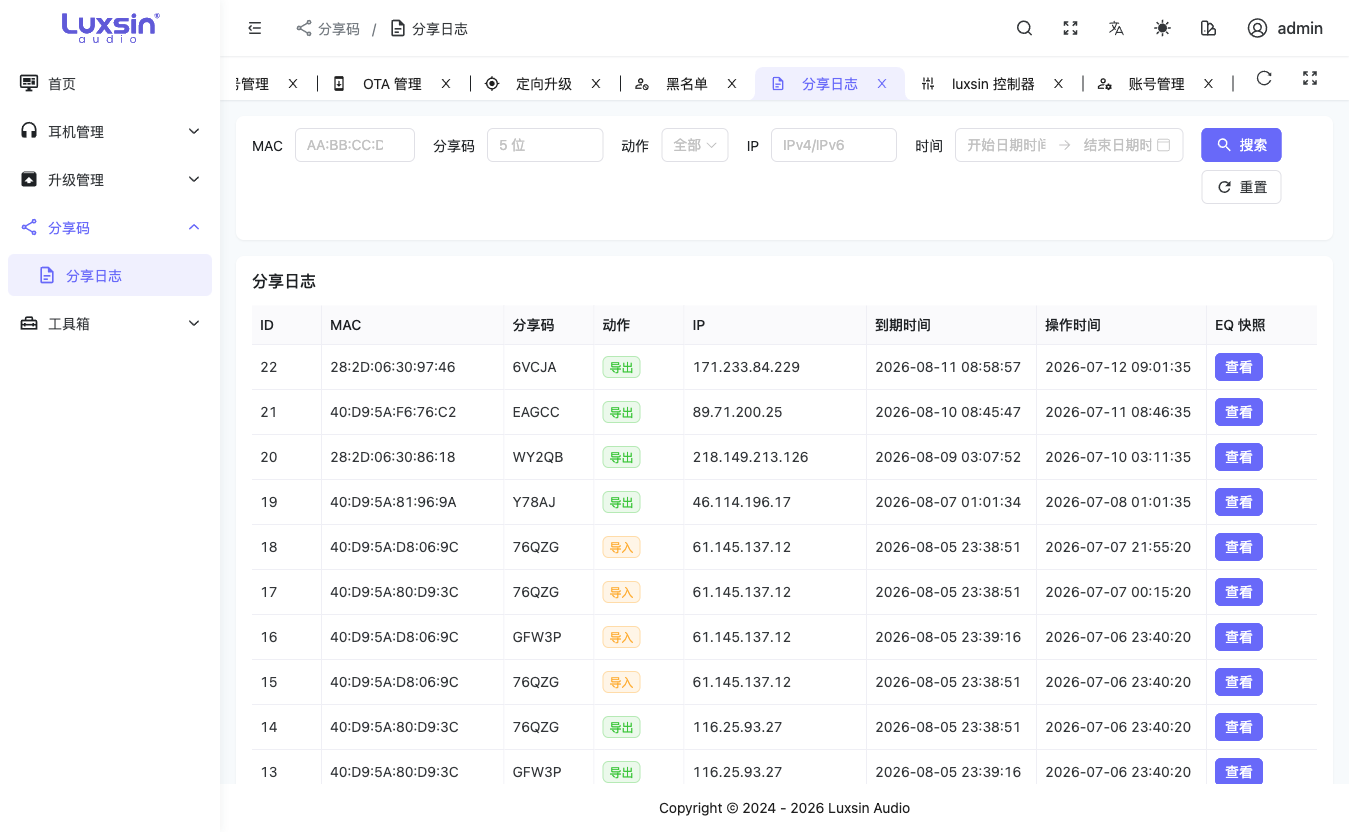This screenshot has width=1349, height=832.
Task: Click the theme color palette icon
Action: (x=1208, y=28)
